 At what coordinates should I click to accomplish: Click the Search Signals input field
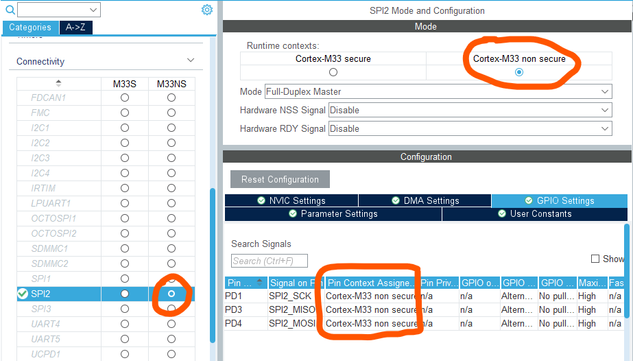[x=269, y=261]
